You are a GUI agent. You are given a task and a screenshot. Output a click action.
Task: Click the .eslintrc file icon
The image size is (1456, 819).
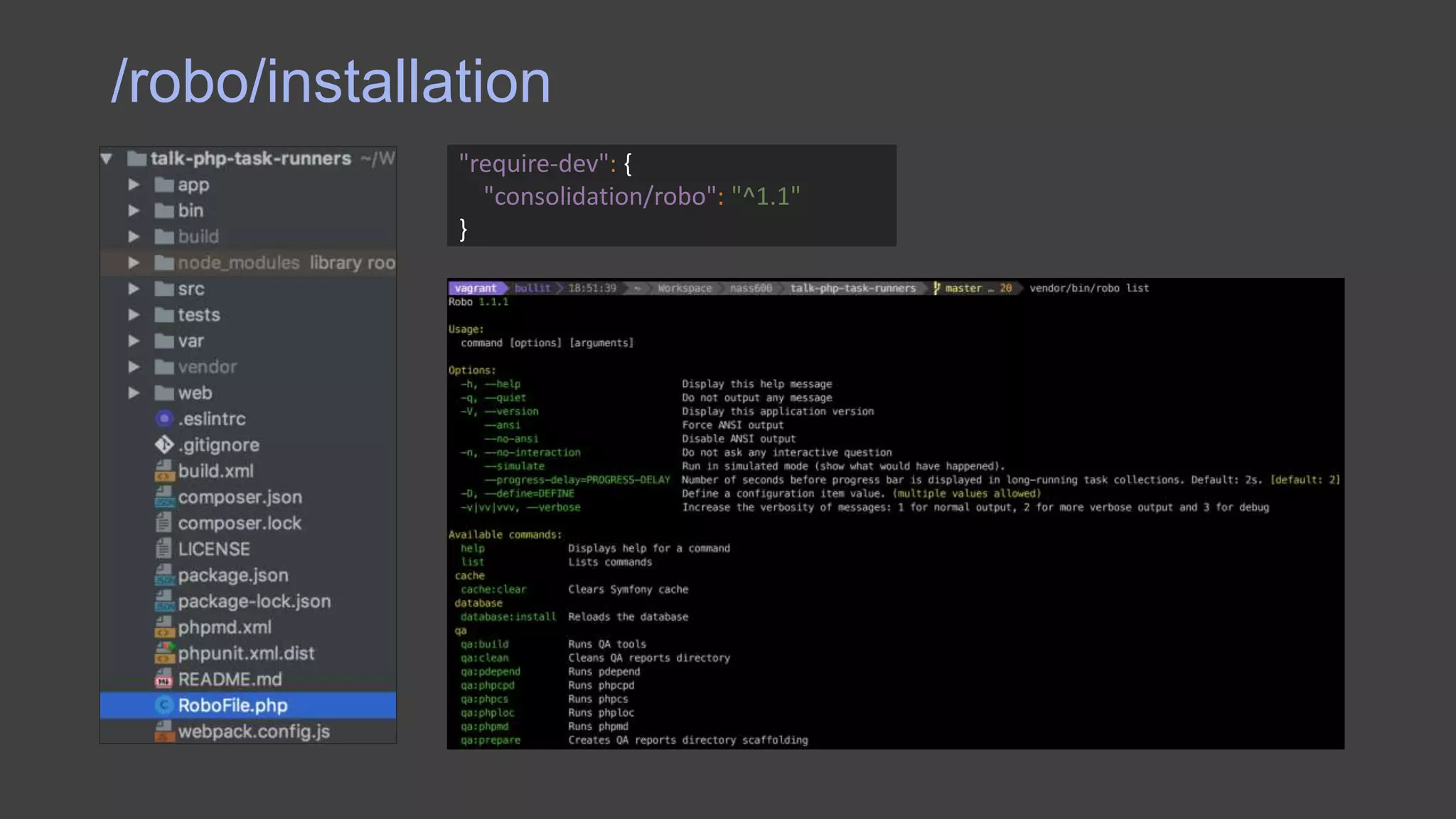[164, 419]
